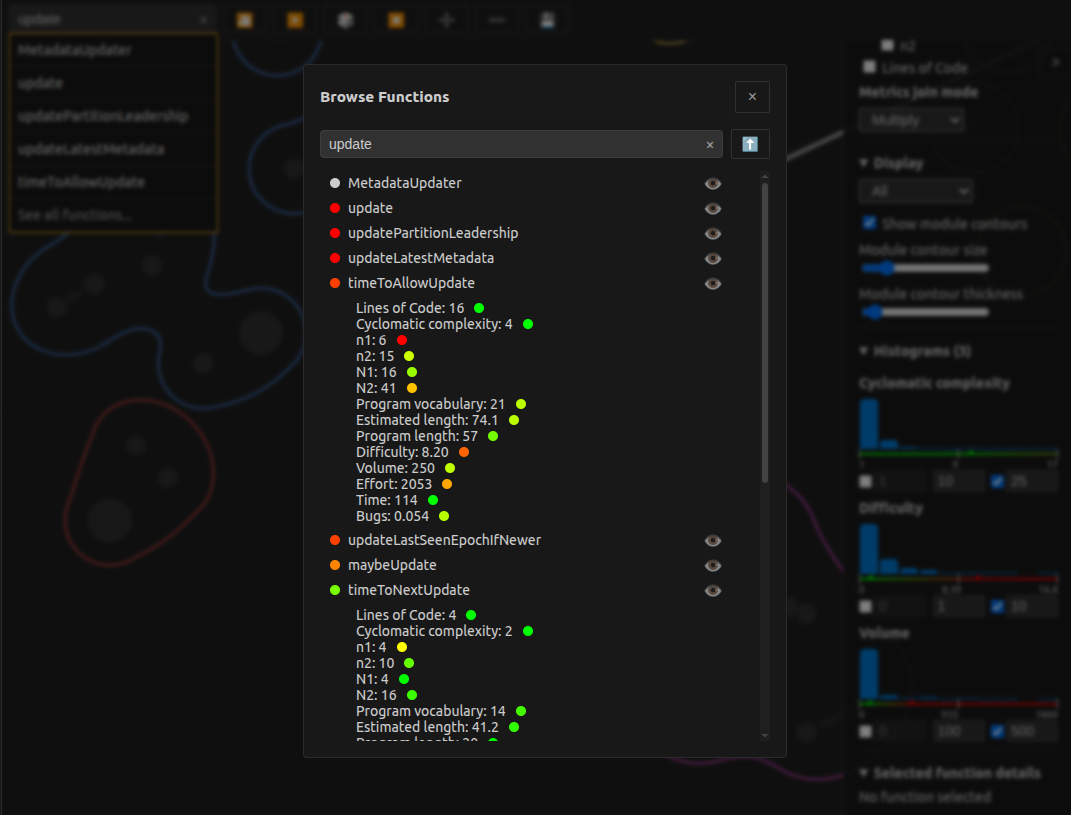
Task: Click the orange indicator after 'Effort: 2053'
Action: (447, 484)
